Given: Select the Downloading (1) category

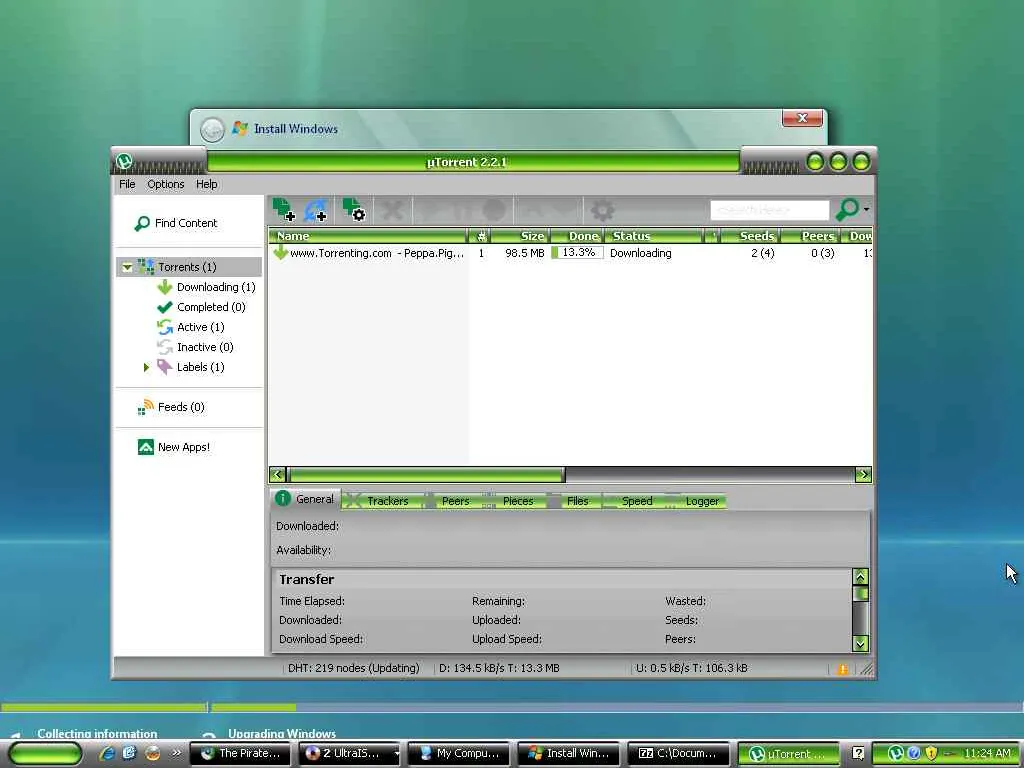Looking at the screenshot, I should (216, 287).
